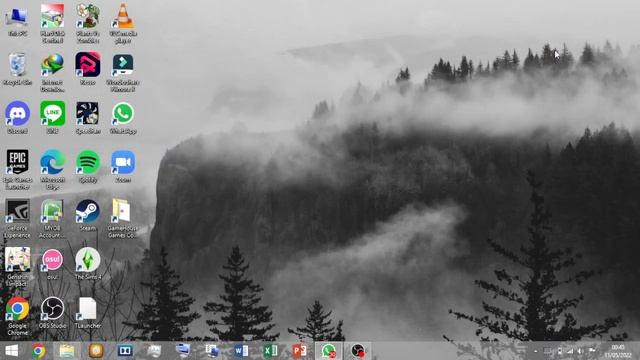Select the GameHouse Games Collection folder
The height and width of the screenshot is (360, 640).
click(x=122, y=218)
